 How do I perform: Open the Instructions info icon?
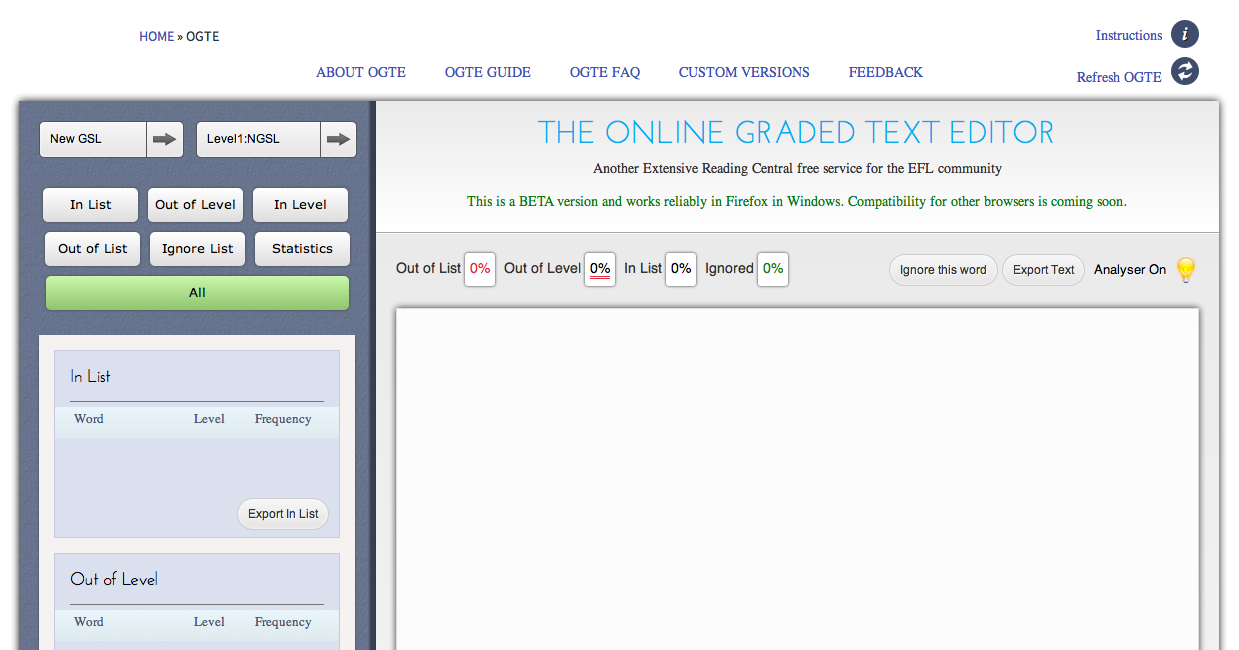pos(1185,35)
